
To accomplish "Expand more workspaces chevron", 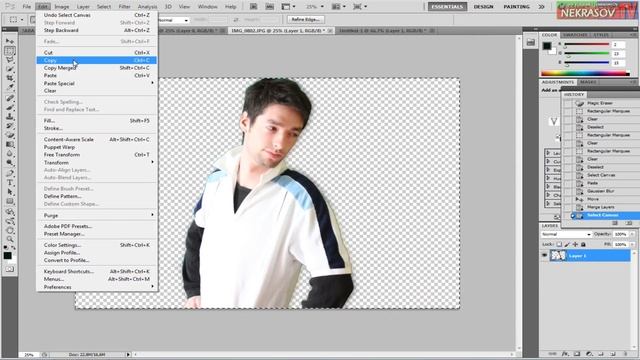I will point(541,7).
